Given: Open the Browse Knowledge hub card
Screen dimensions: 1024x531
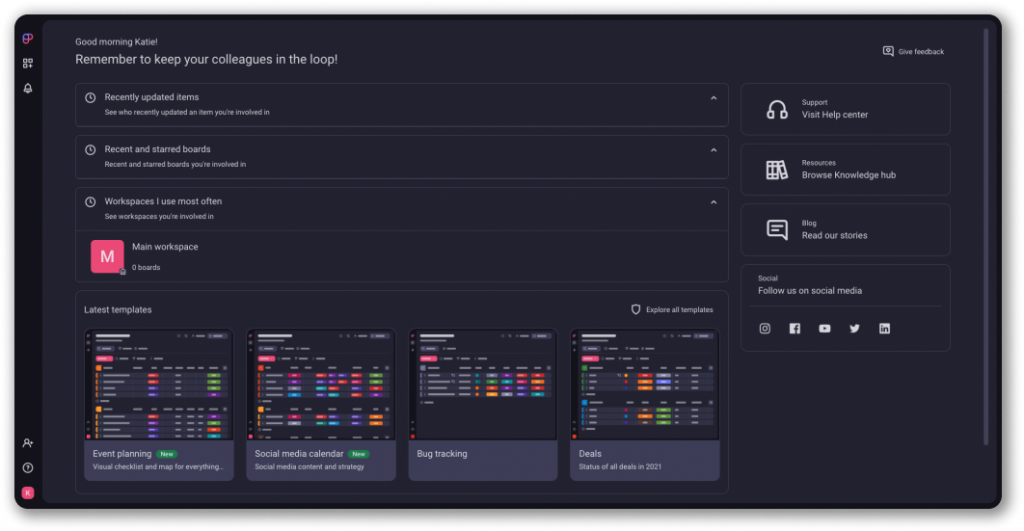Looking at the screenshot, I should point(845,170).
